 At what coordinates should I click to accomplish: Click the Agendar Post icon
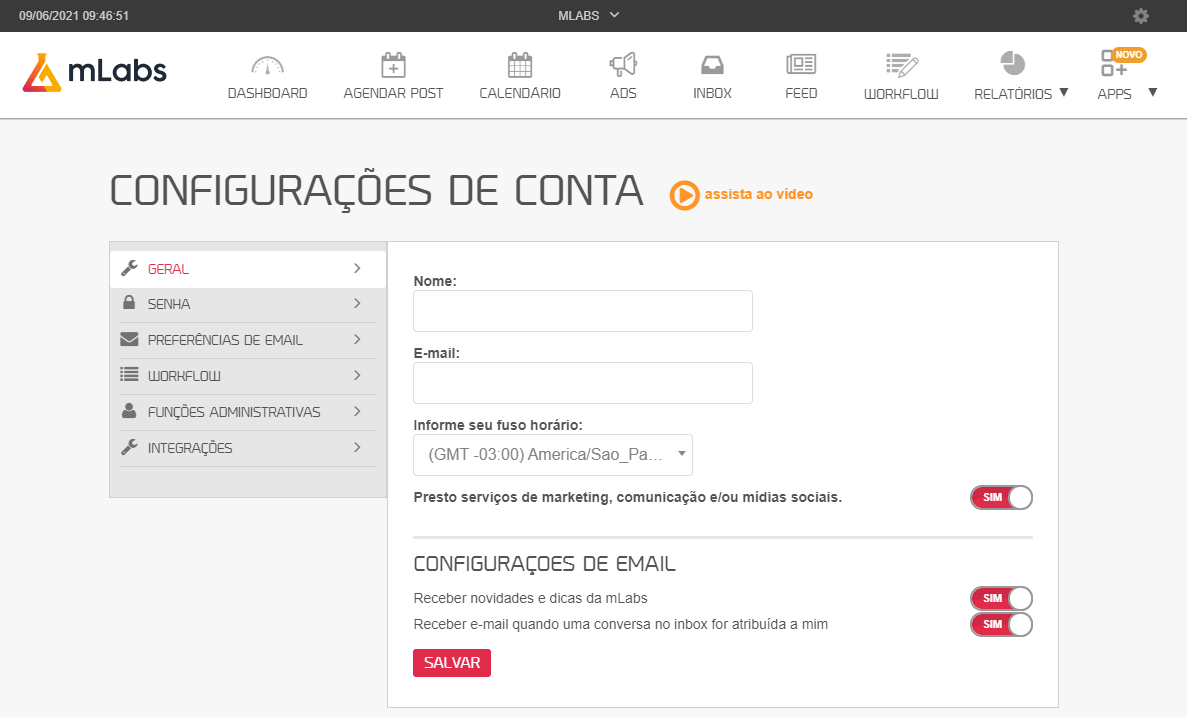393,62
